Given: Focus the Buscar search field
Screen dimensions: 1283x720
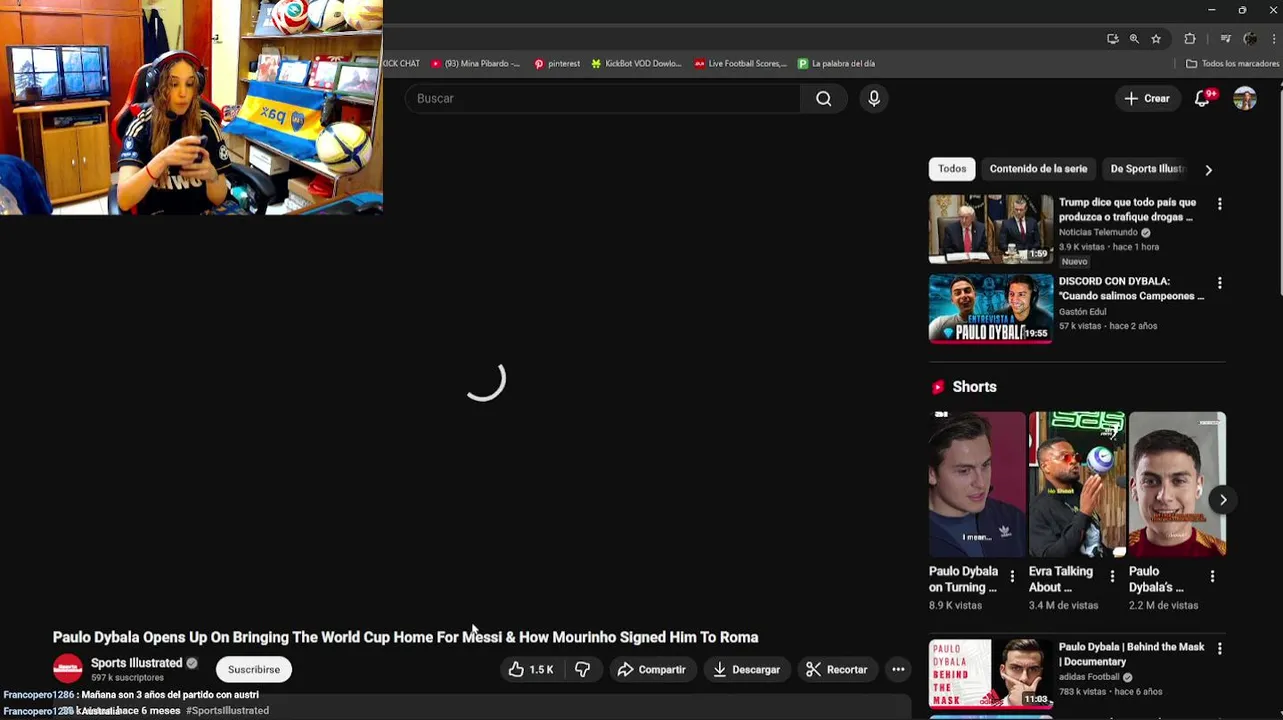Looking at the screenshot, I should (x=602, y=98).
